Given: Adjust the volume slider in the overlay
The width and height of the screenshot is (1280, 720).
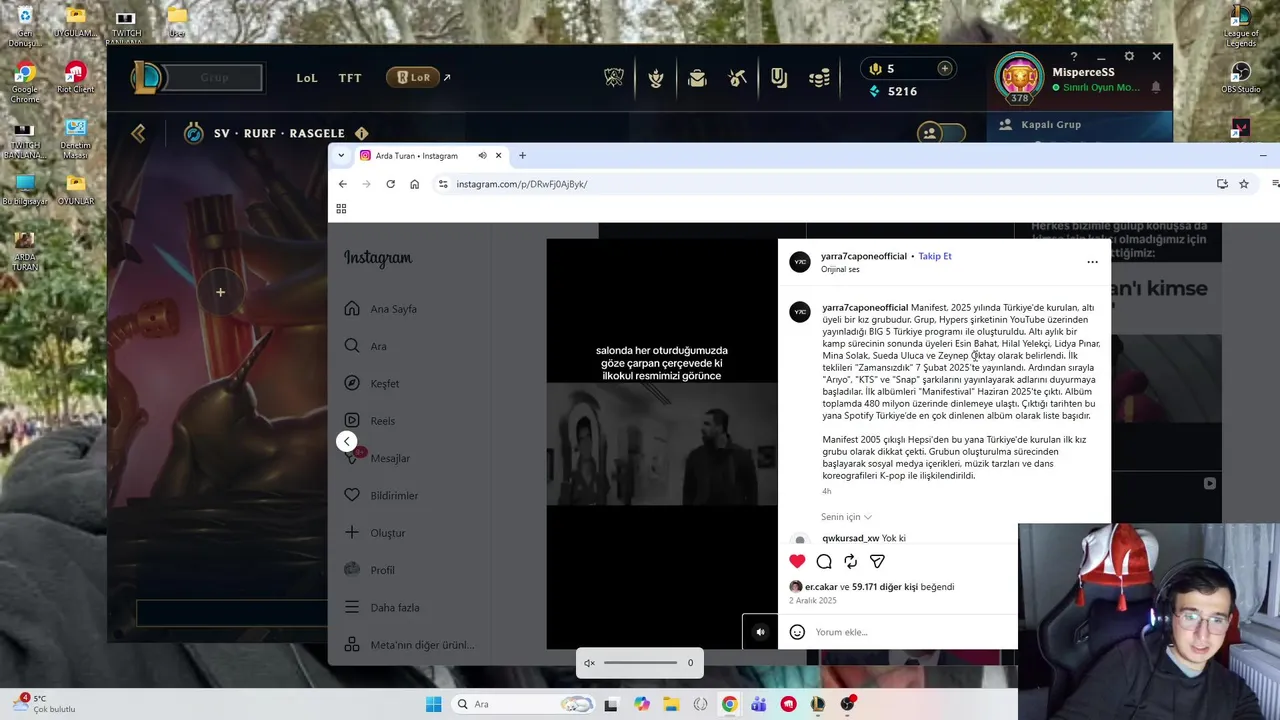Looking at the screenshot, I should click(640, 663).
